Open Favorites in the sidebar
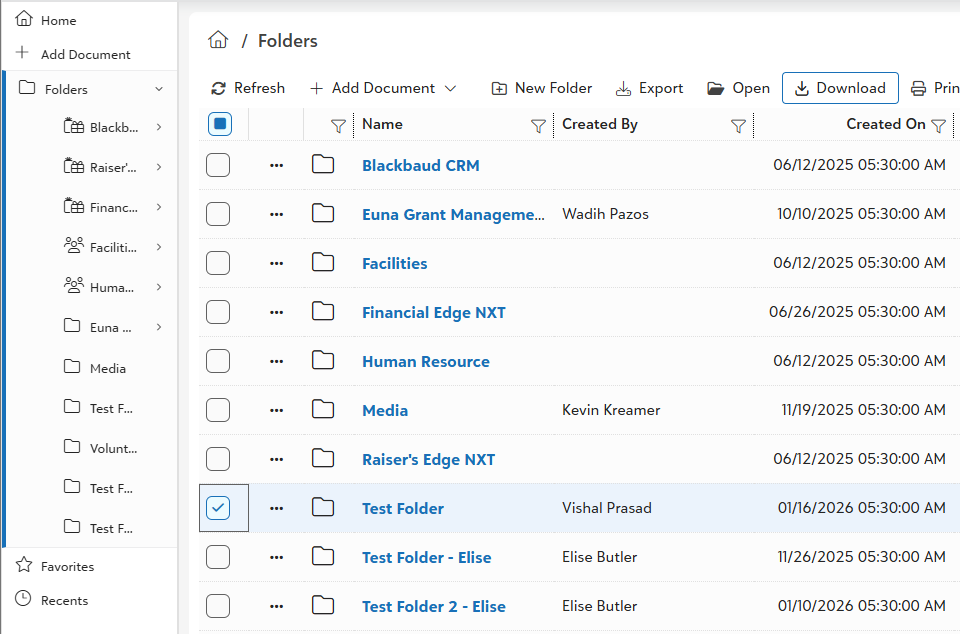Image resolution: width=960 pixels, height=634 pixels. pos(67,567)
